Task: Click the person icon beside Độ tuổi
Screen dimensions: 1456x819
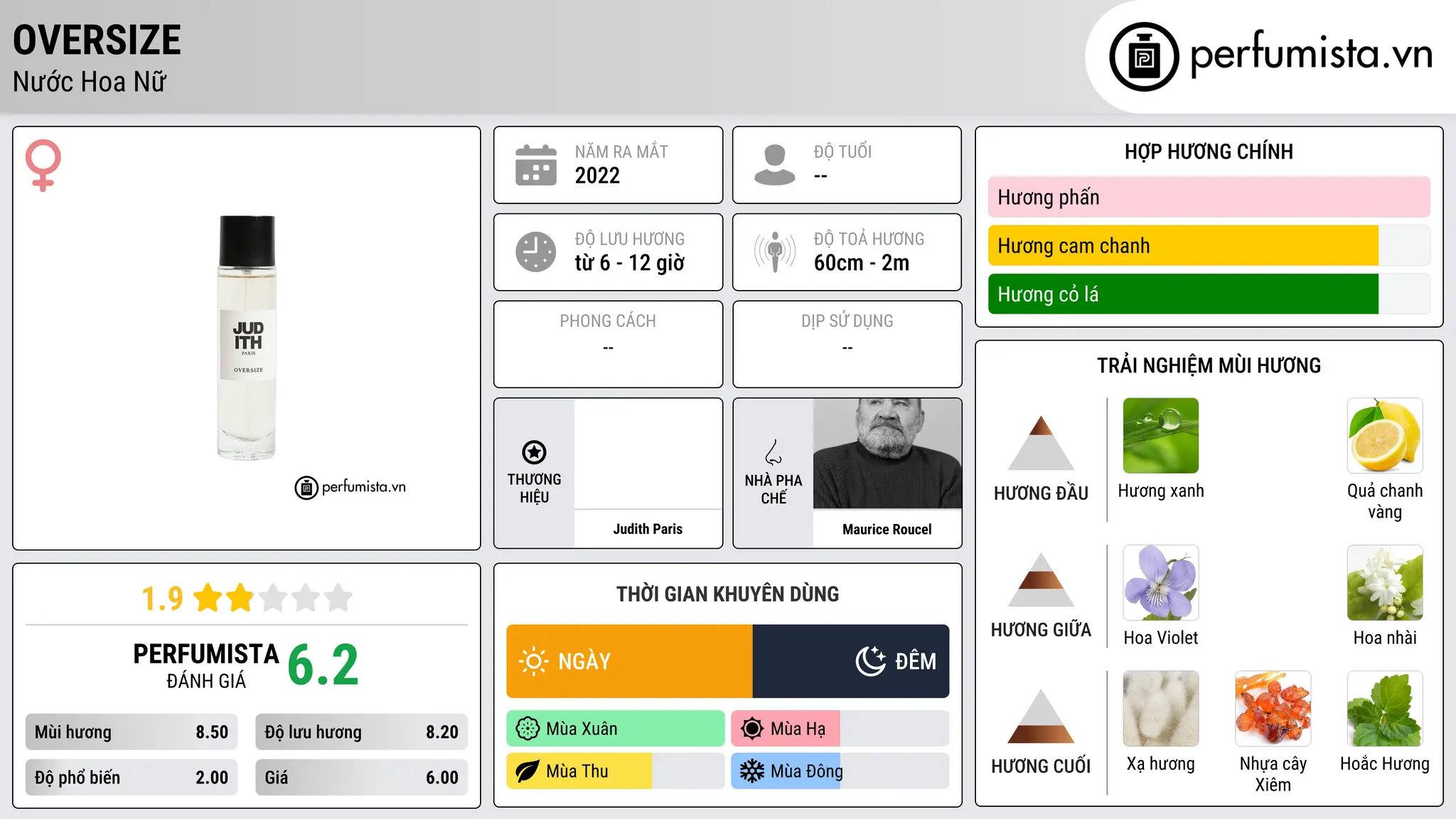Action: pyautogui.click(x=775, y=165)
